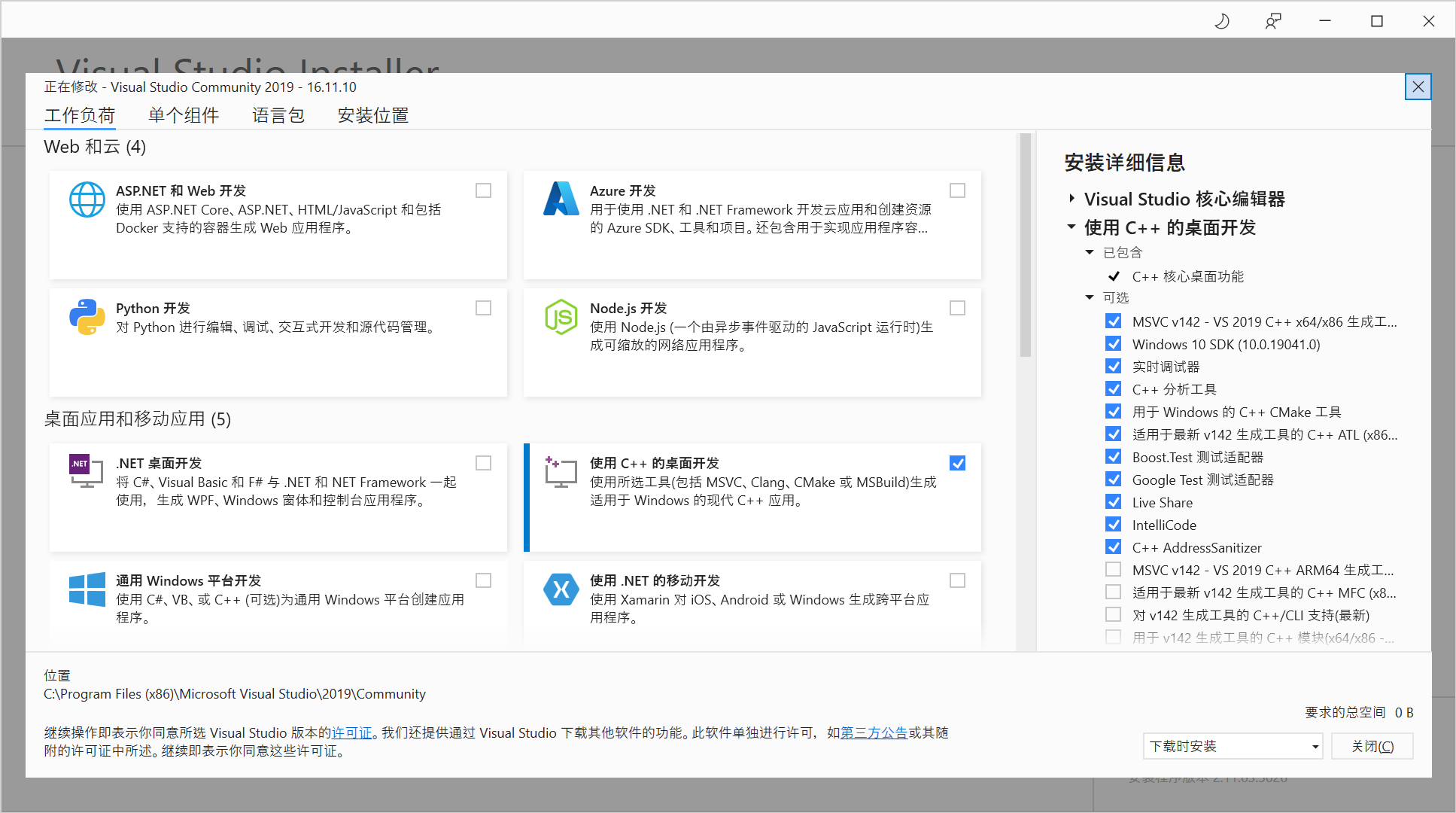Expand the Visual Studio 核心编辑器 node
This screenshot has height=813, width=1456.
1071,198
